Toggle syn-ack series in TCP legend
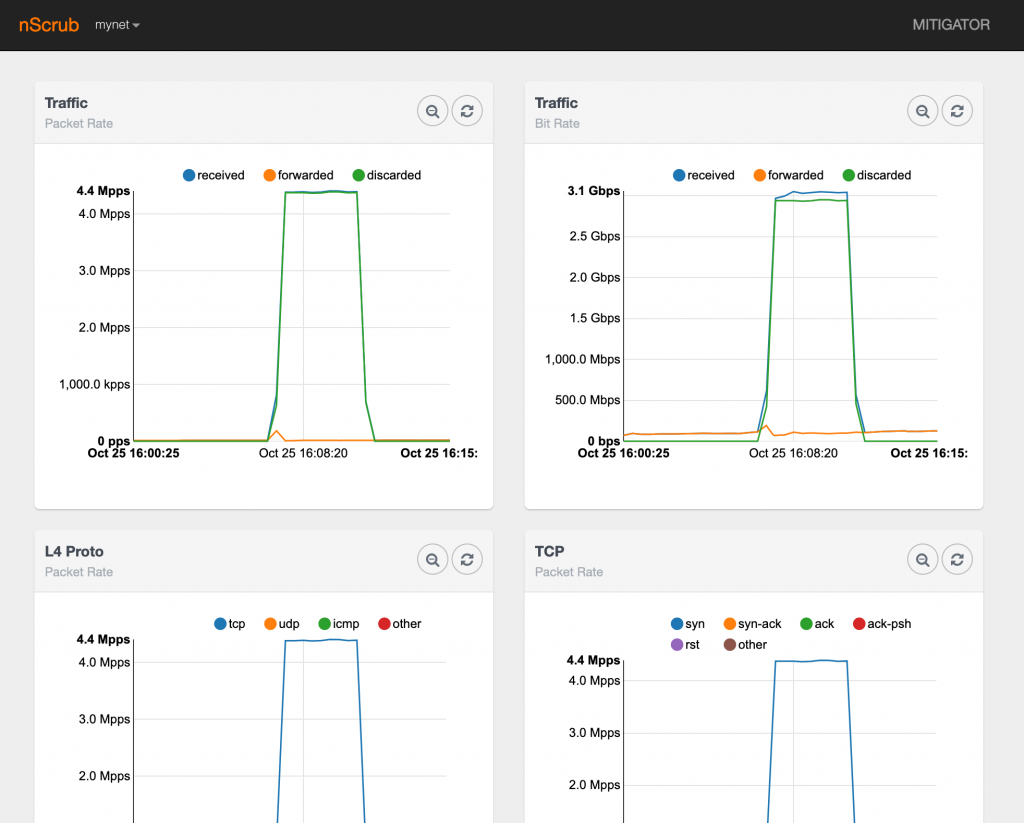Image resolution: width=1024 pixels, height=823 pixels. pyautogui.click(x=752, y=624)
